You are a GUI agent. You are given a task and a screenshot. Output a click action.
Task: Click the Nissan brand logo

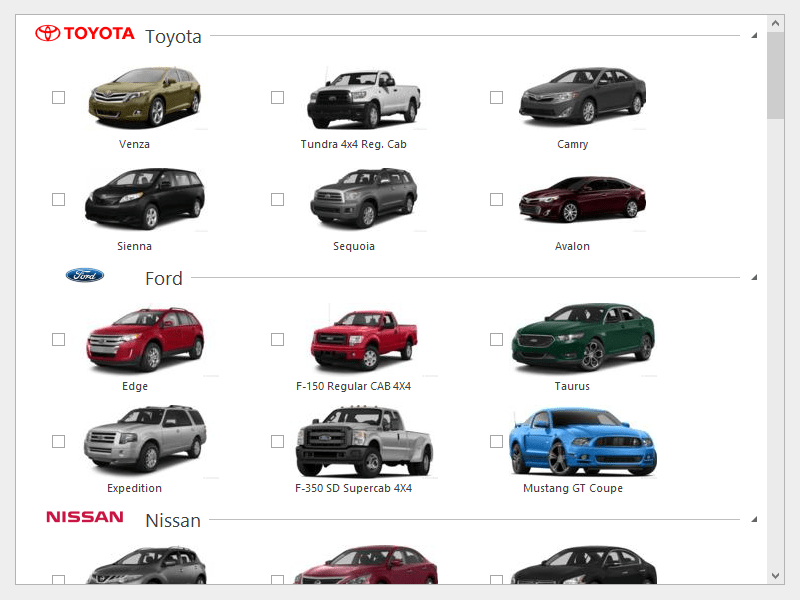pyautogui.click(x=85, y=517)
